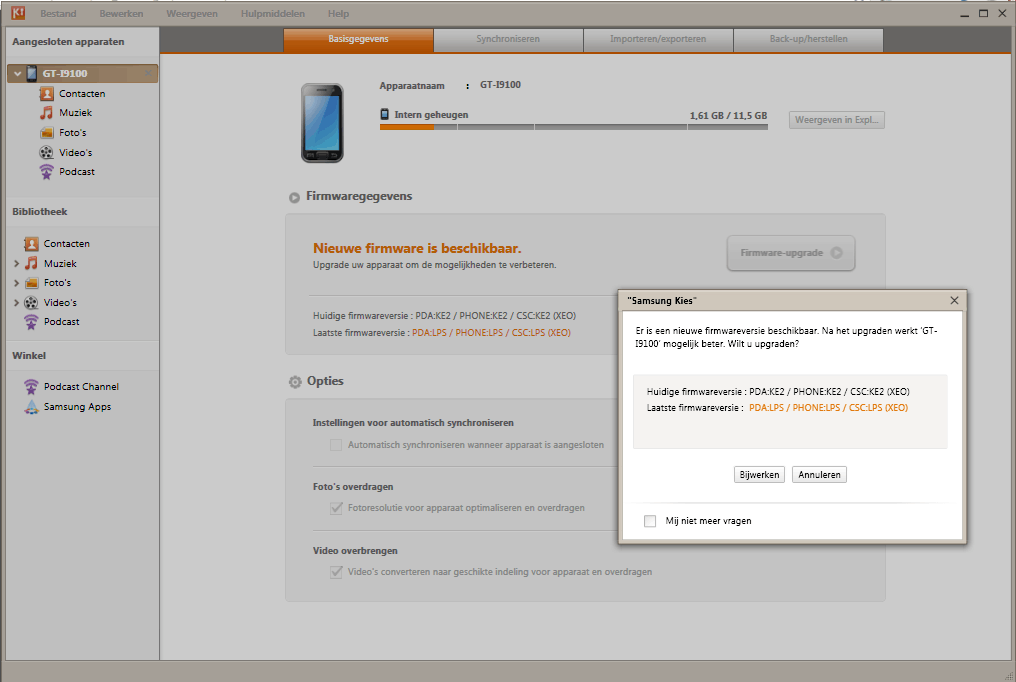The width and height of the screenshot is (1016, 682).
Task: Click the Weergeven in Expl... button
Action: pos(837,120)
